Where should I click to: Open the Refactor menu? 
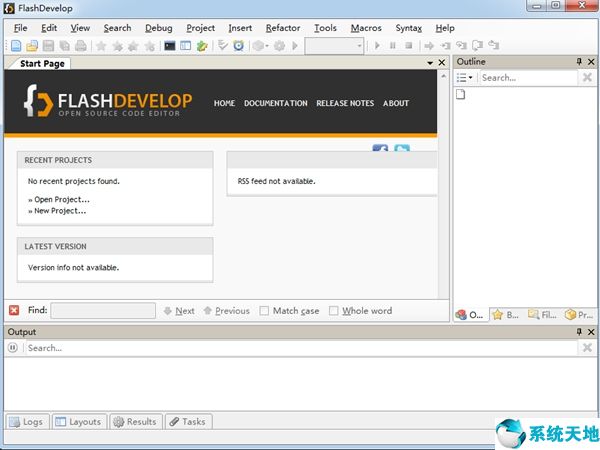[283, 28]
